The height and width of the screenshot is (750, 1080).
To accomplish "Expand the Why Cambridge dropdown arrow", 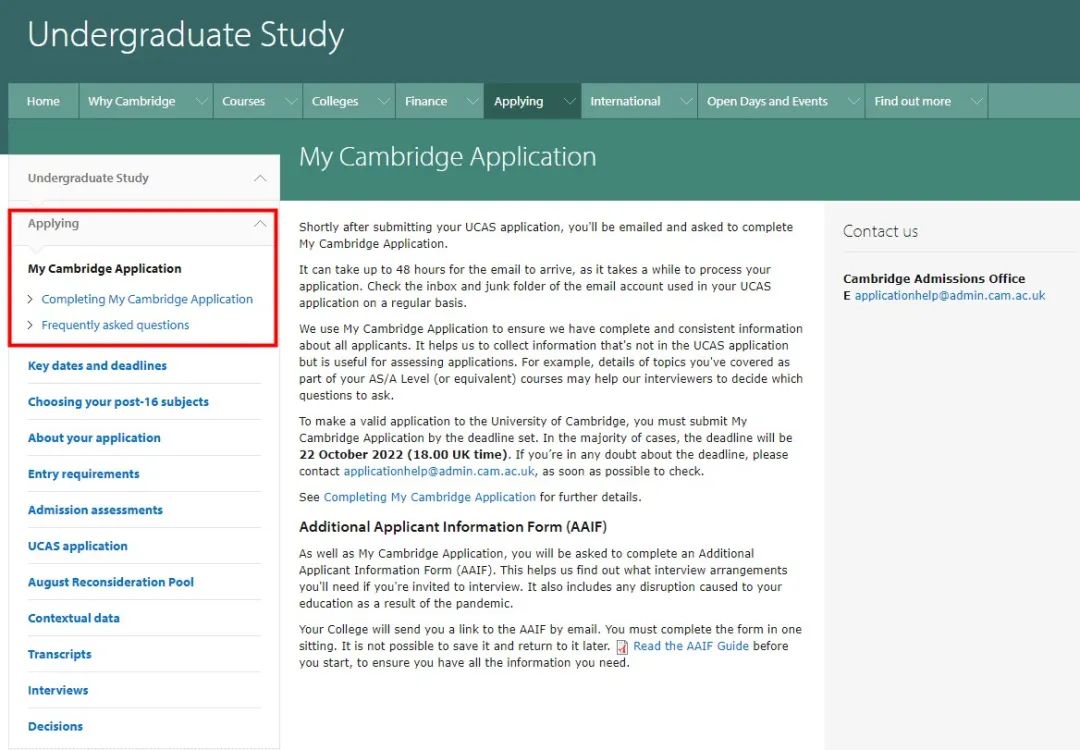I will [x=202, y=101].
